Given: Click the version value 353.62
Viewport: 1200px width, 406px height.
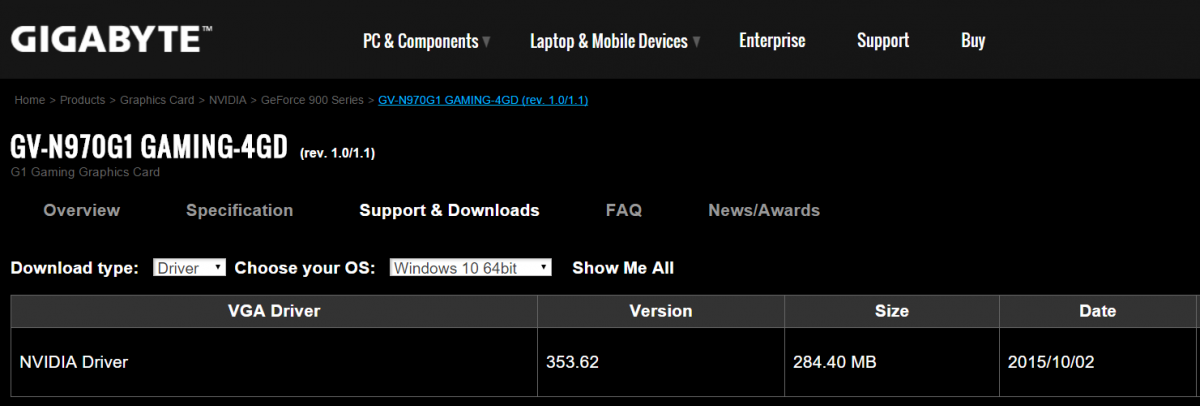Looking at the screenshot, I should point(572,362).
